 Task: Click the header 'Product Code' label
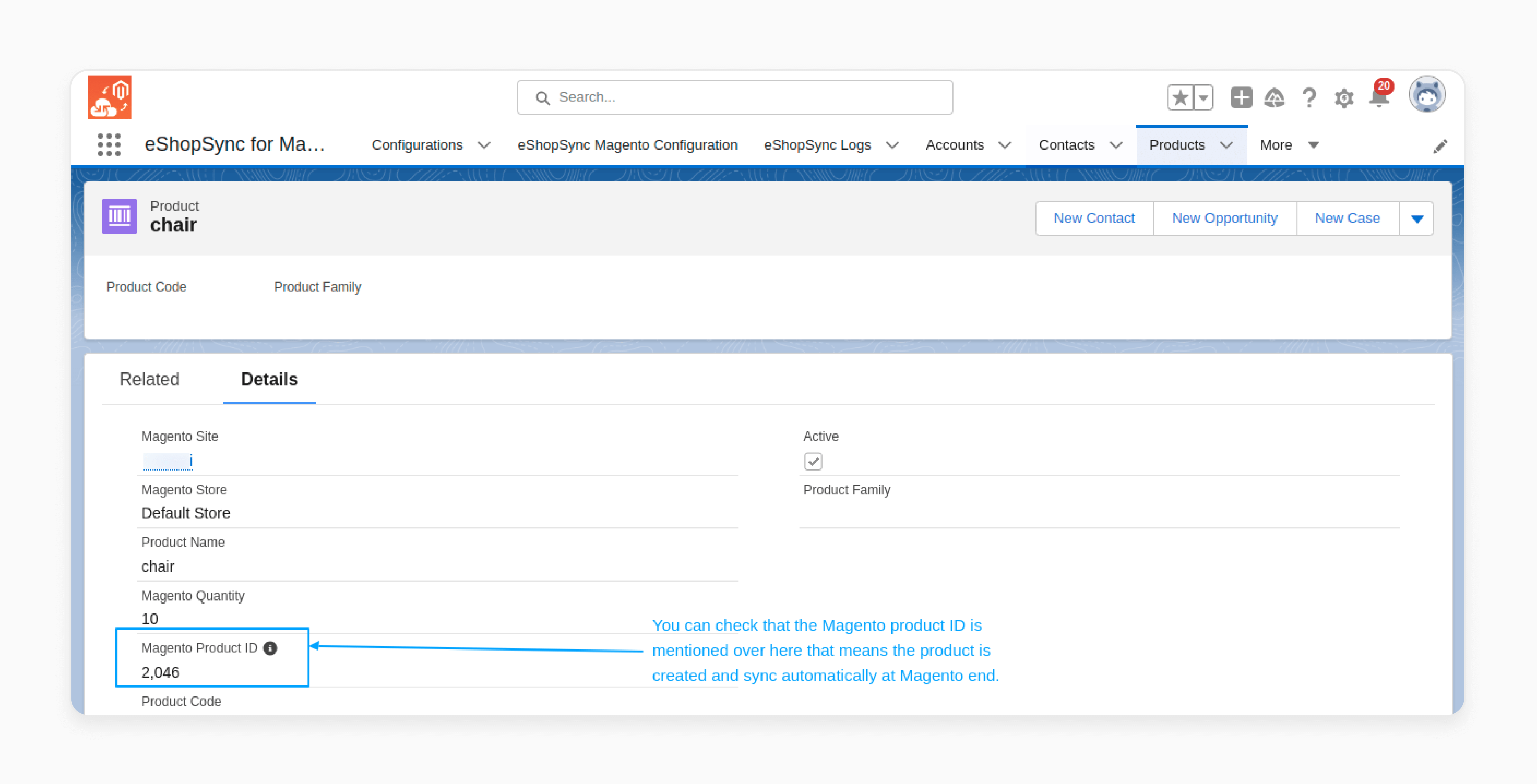(146, 287)
